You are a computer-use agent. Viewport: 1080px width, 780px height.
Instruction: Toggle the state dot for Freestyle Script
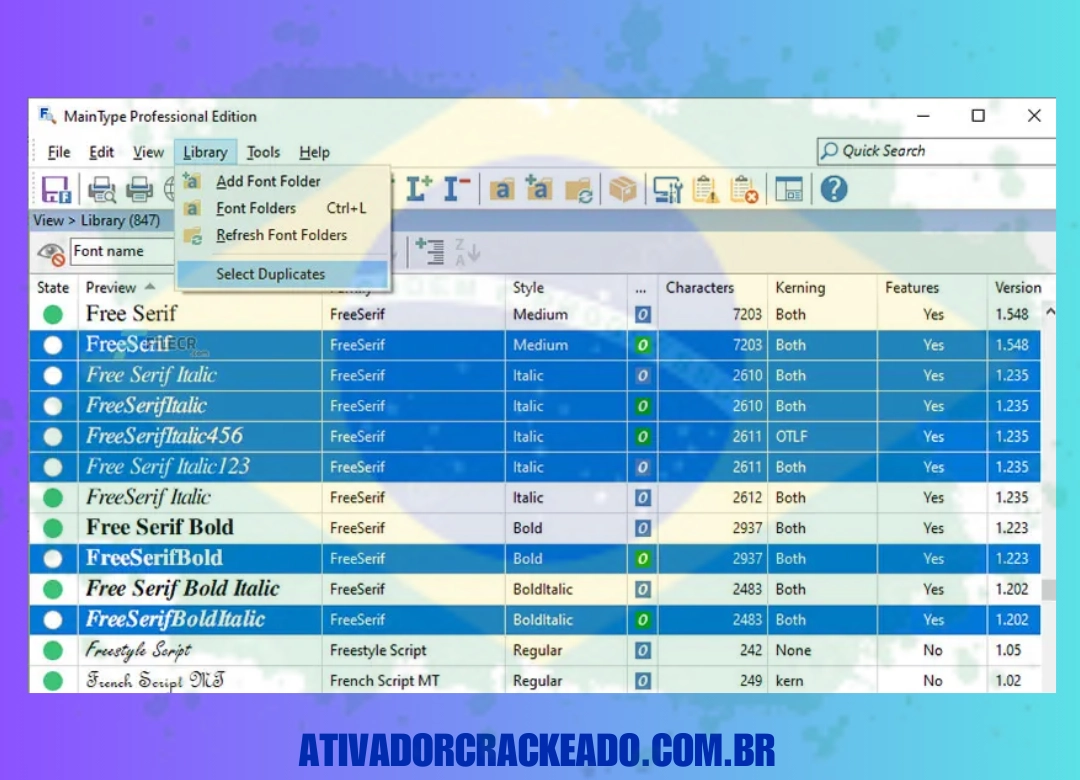click(x=53, y=650)
